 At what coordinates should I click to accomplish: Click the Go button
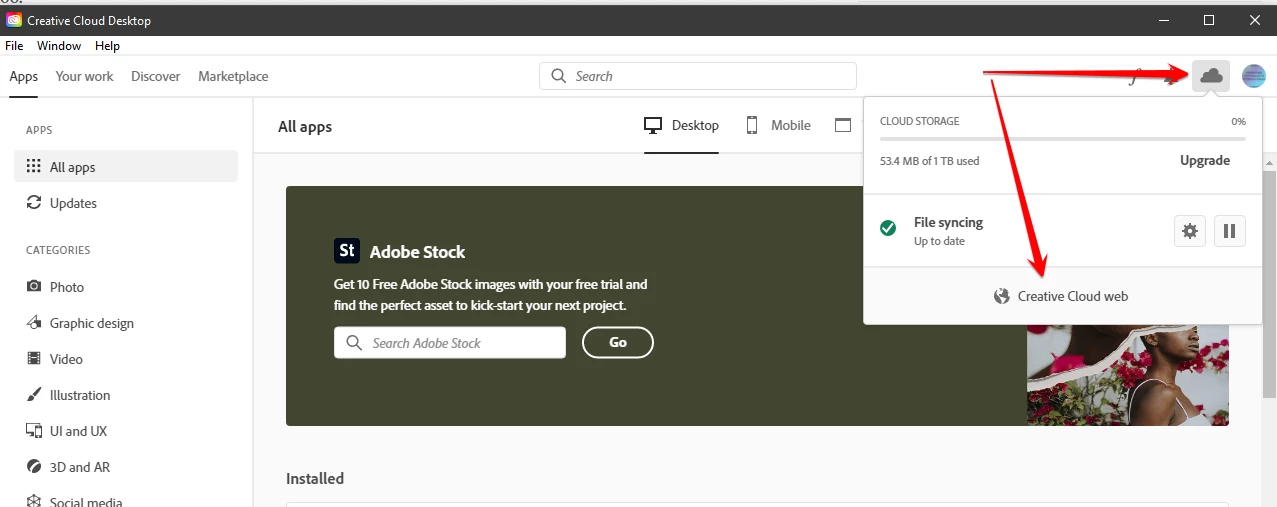point(618,342)
